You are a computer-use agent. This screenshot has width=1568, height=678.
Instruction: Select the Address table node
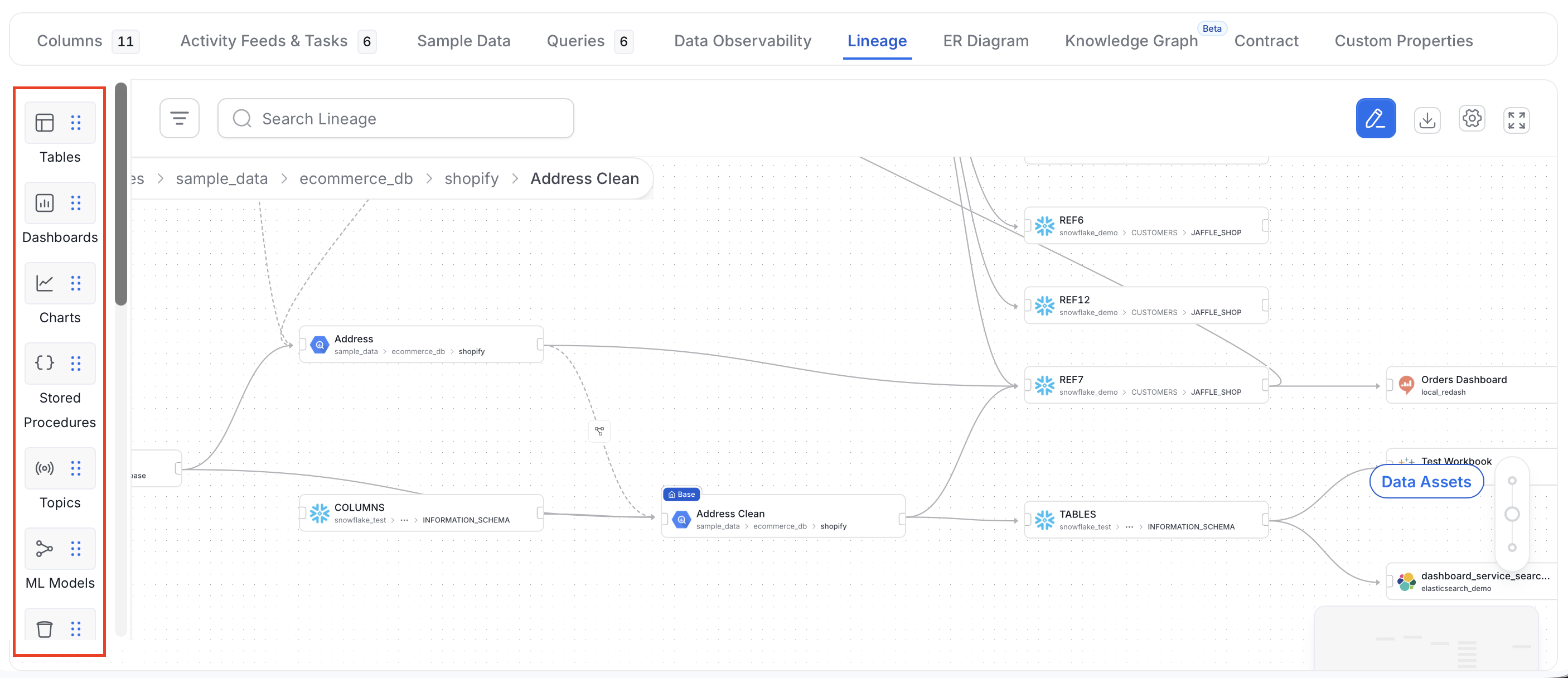[x=421, y=345]
